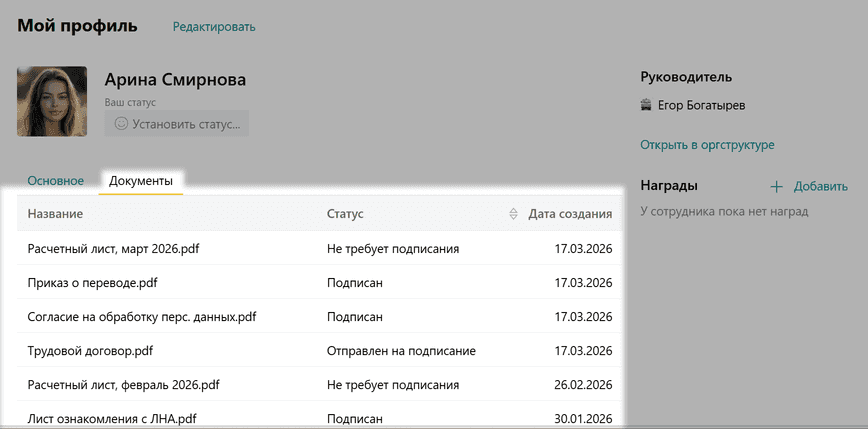The image size is (868, 429).
Task: Open Трудовой договор.pdf row
Action: pos(90,351)
